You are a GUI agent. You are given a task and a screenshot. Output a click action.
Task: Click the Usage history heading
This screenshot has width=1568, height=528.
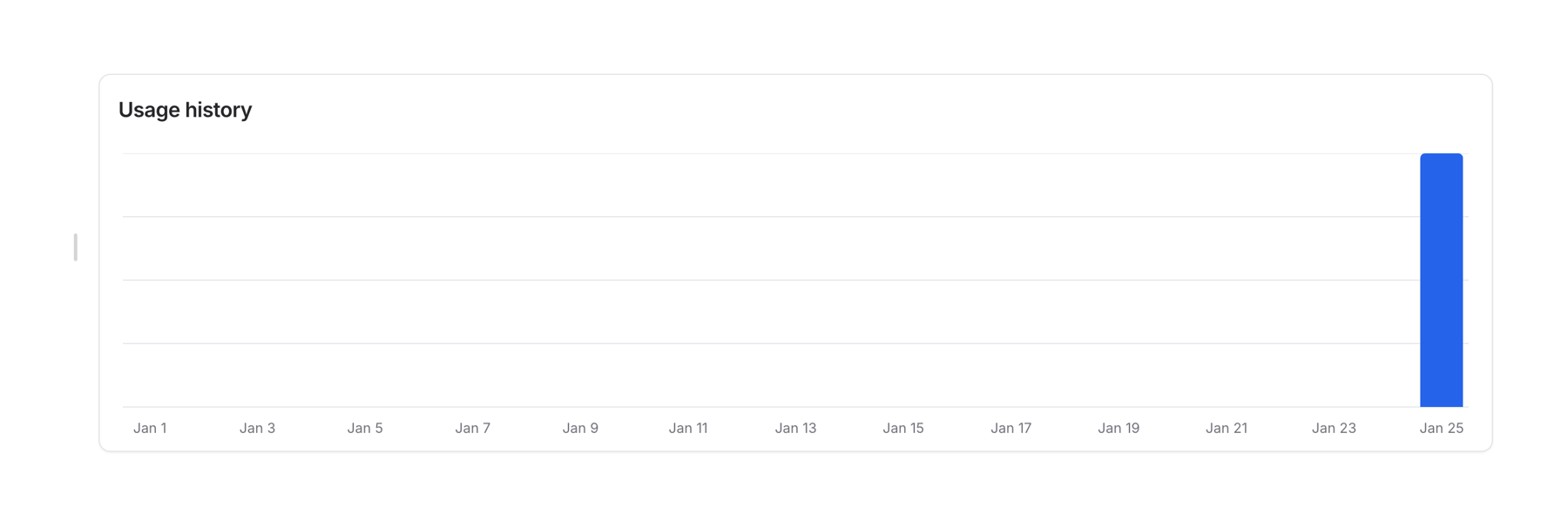185,110
